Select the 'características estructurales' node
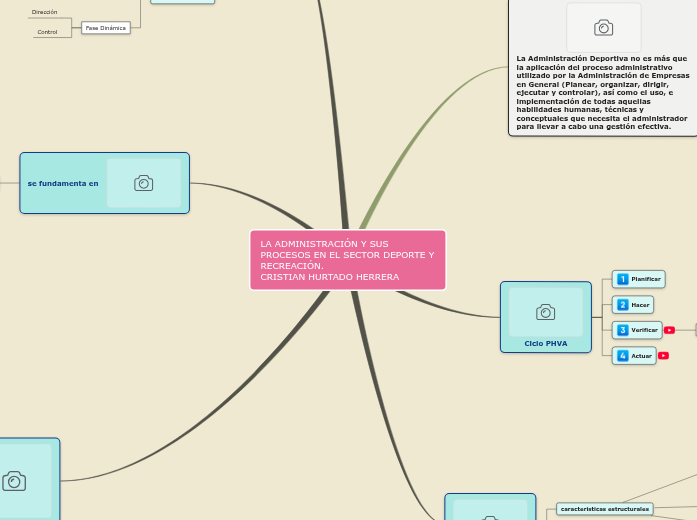Image resolution: width=697 pixels, height=520 pixels. tap(605, 509)
